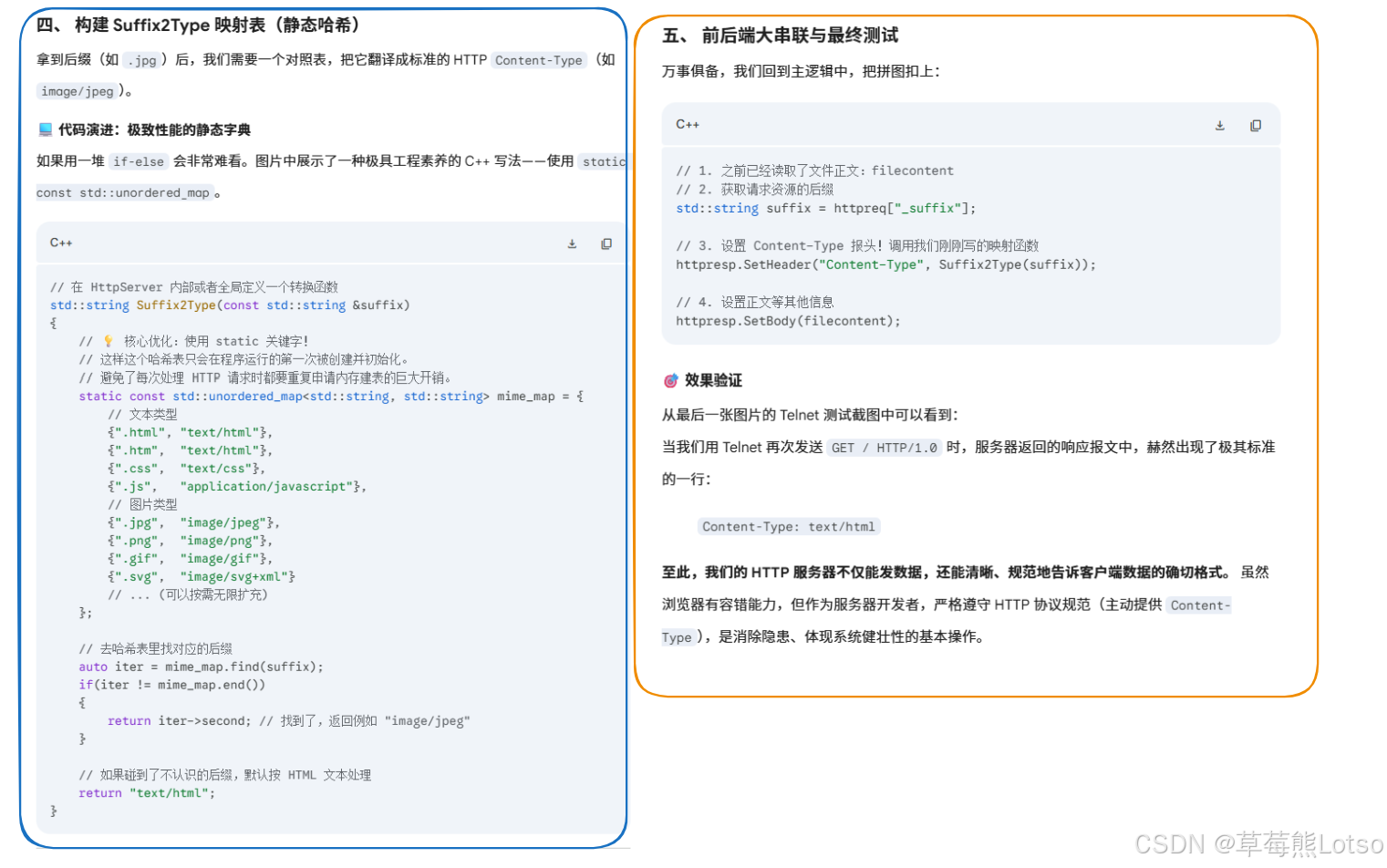Click the target emoji beside 效果验证
The image size is (1387, 868).
tap(670, 380)
